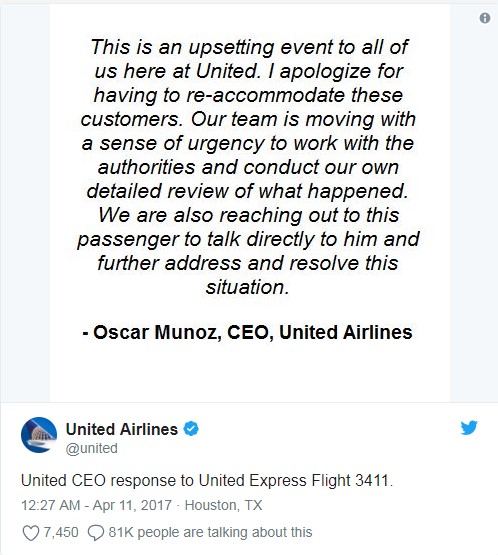Click the phrase "United Express Flight 3411"
Image resolution: width=498 pixels, height=555 pixels.
[x=294, y=481]
